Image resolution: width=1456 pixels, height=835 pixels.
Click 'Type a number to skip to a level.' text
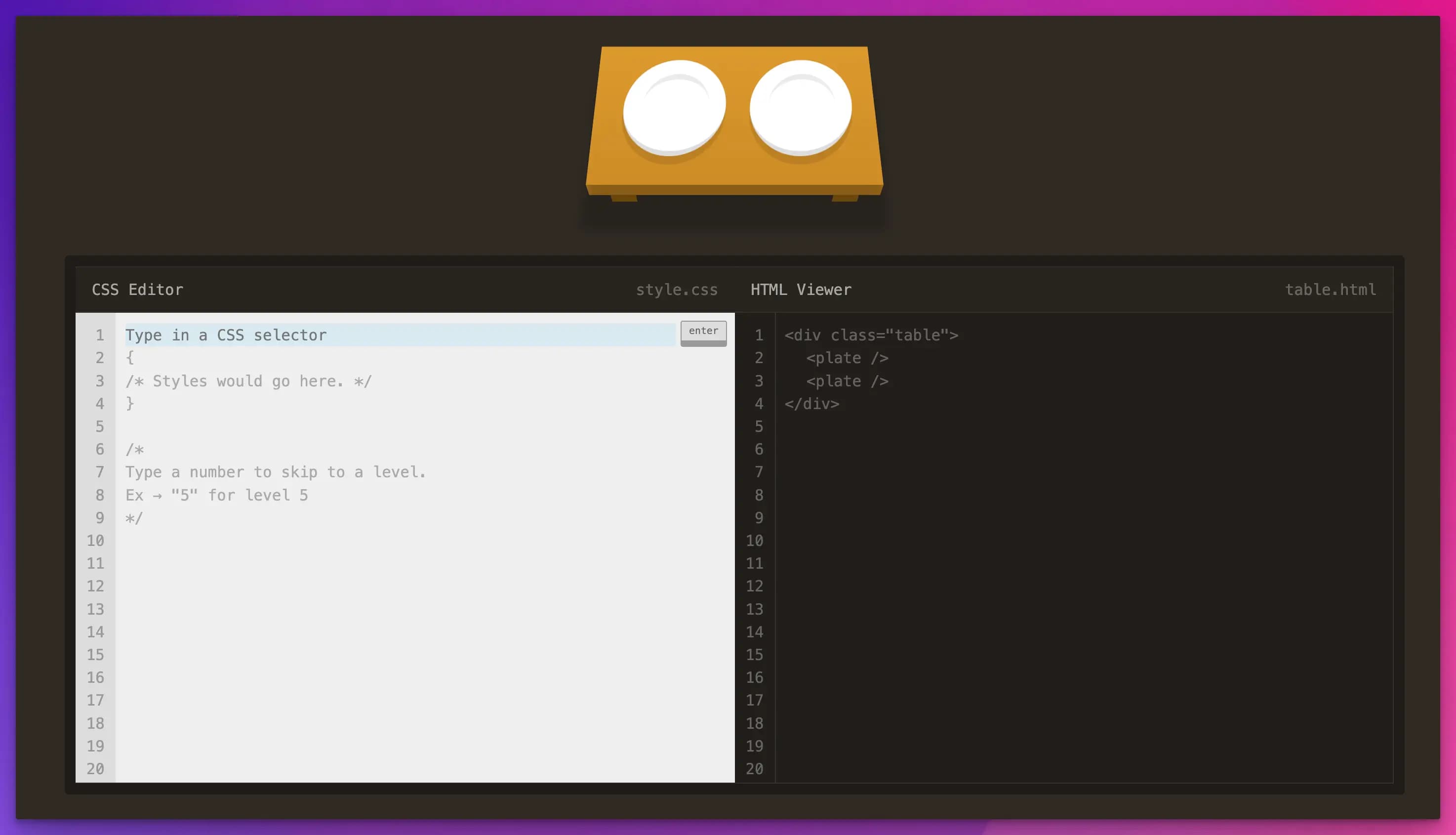click(x=276, y=472)
